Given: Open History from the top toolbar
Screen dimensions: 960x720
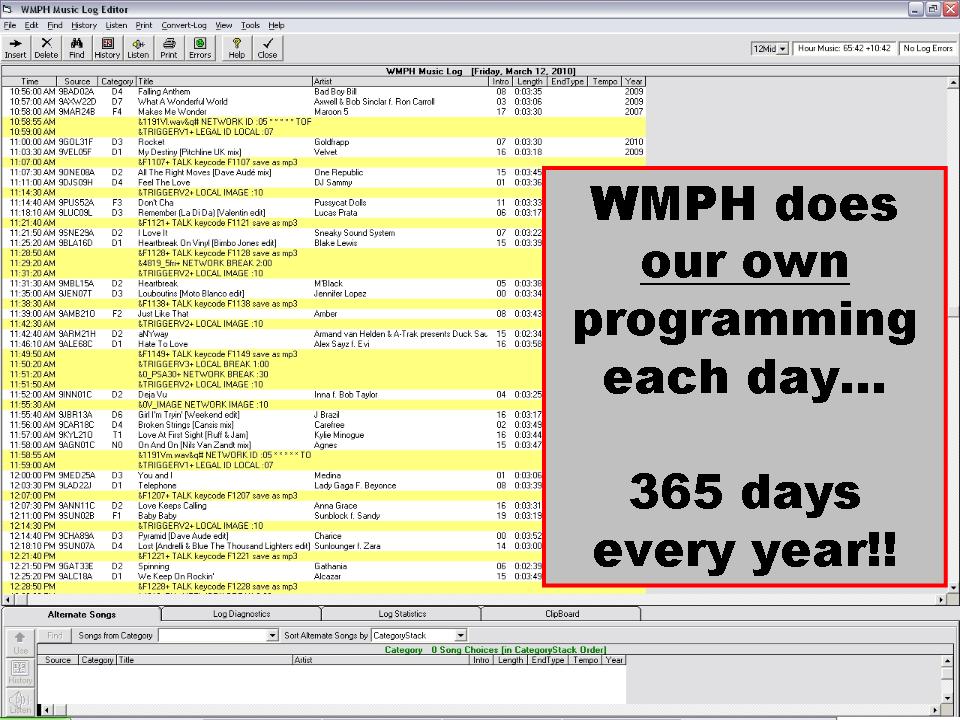Looking at the screenshot, I should tap(107, 48).
